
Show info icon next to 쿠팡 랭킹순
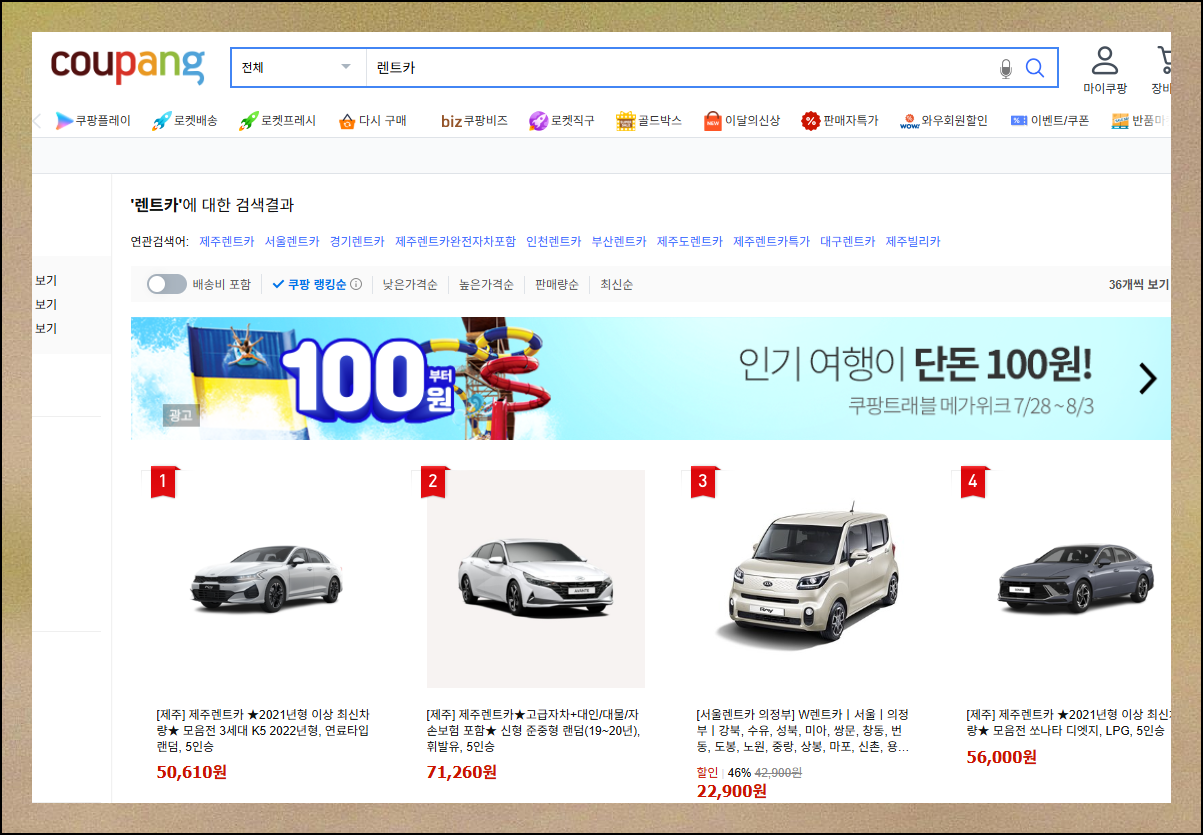(356, 285)
